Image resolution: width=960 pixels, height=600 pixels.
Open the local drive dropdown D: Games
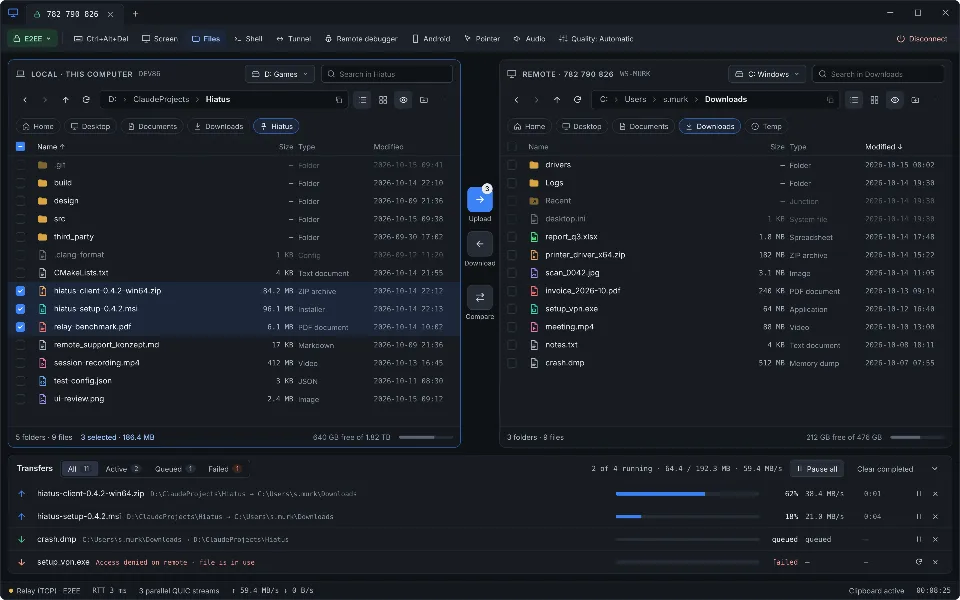[x=280, y=74]
